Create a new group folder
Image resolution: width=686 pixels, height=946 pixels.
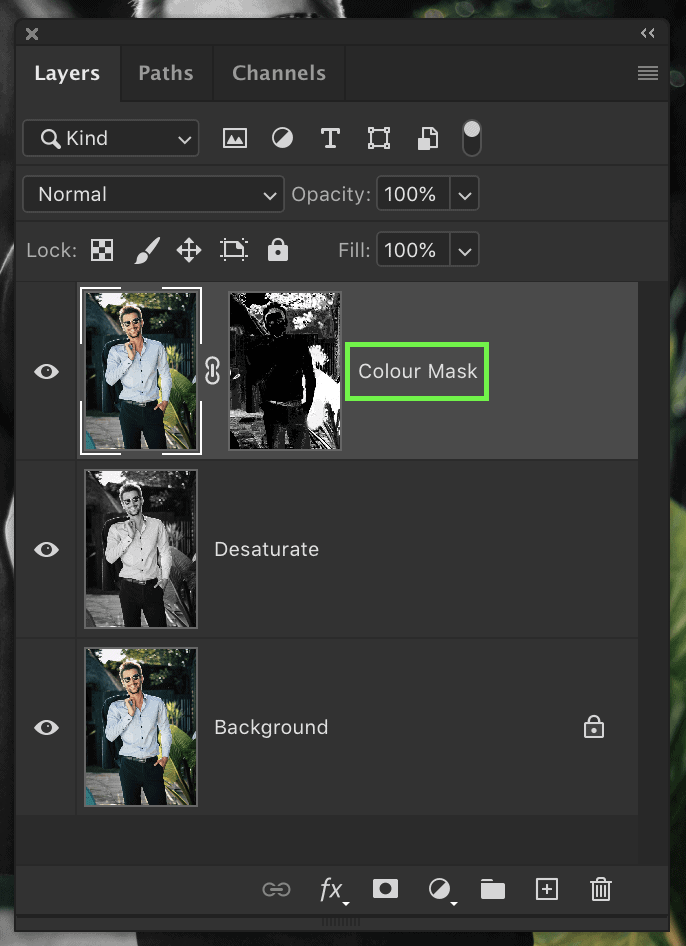[492, 889]
